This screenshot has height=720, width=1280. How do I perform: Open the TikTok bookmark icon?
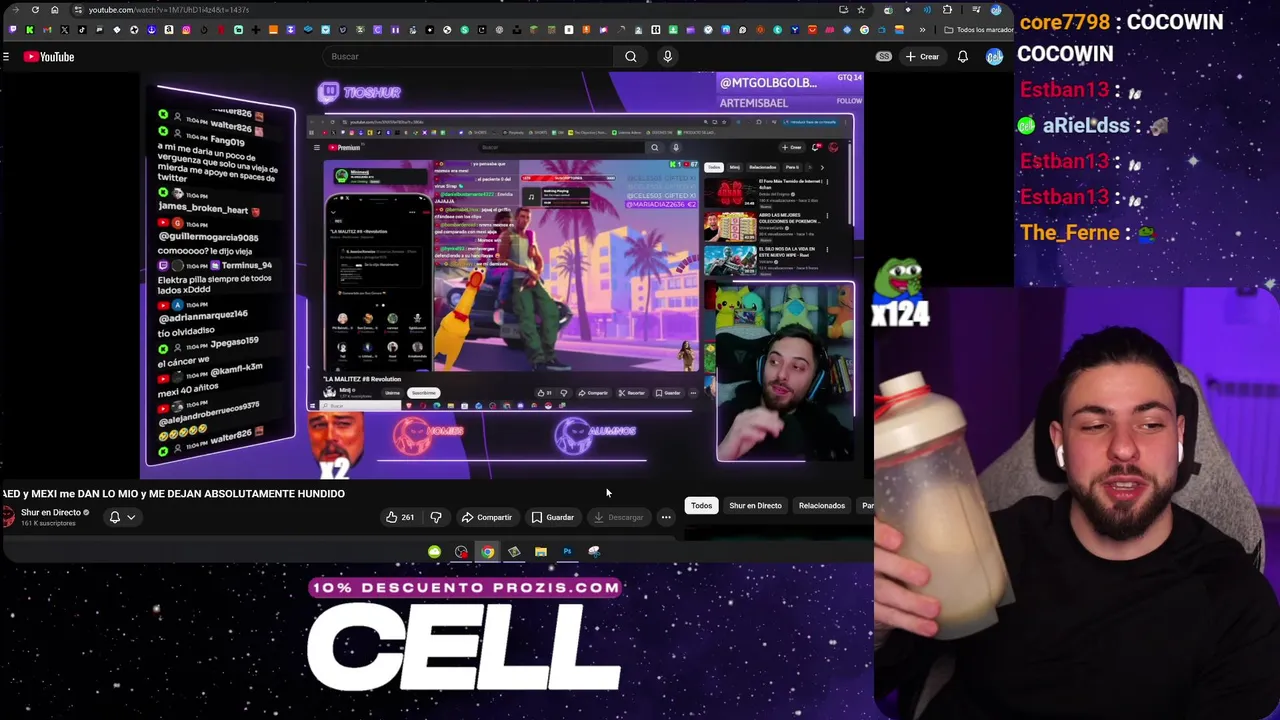pyautogui.click(x=82, y=29)
